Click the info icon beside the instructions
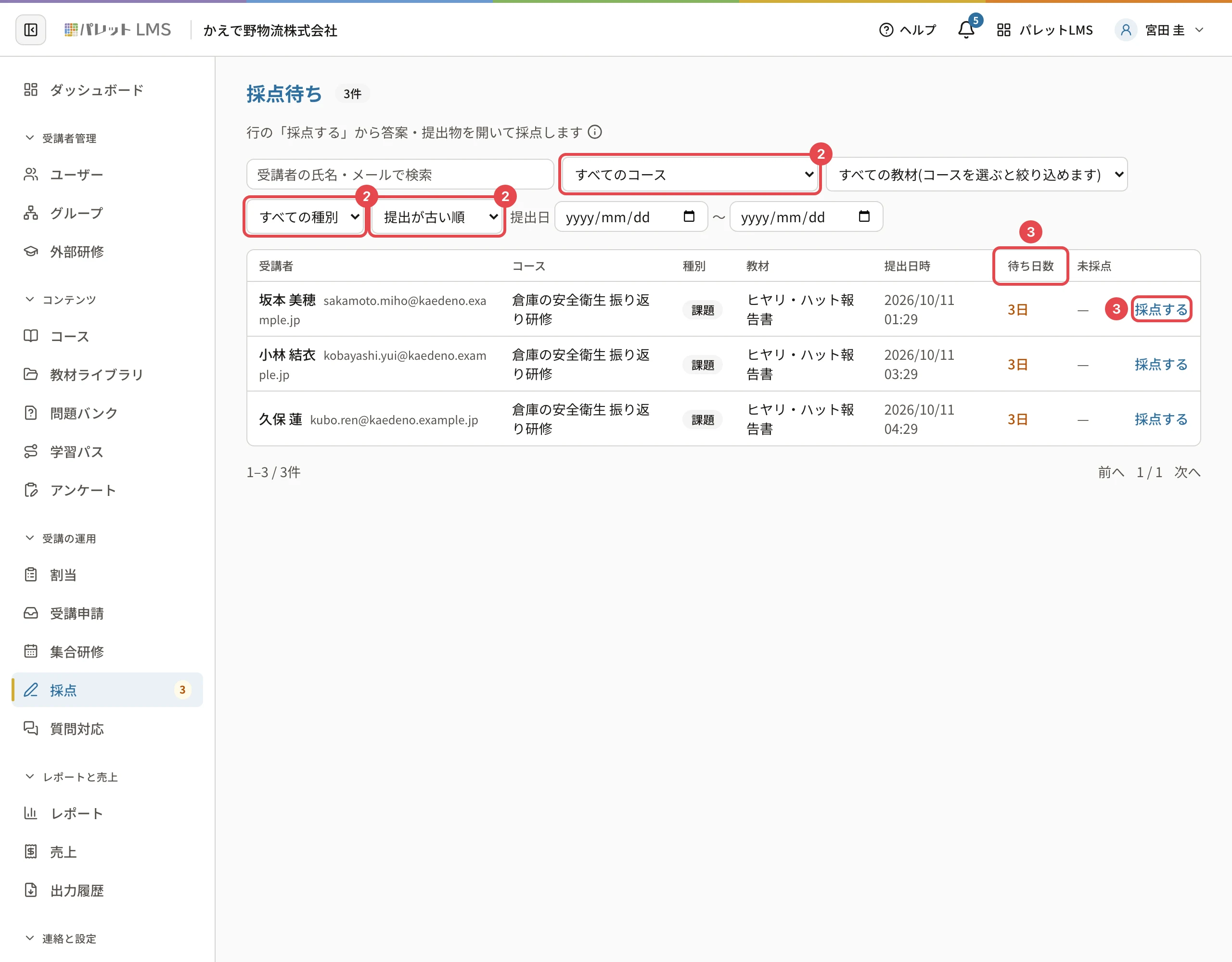1232x962 pixels. point(595,132)
